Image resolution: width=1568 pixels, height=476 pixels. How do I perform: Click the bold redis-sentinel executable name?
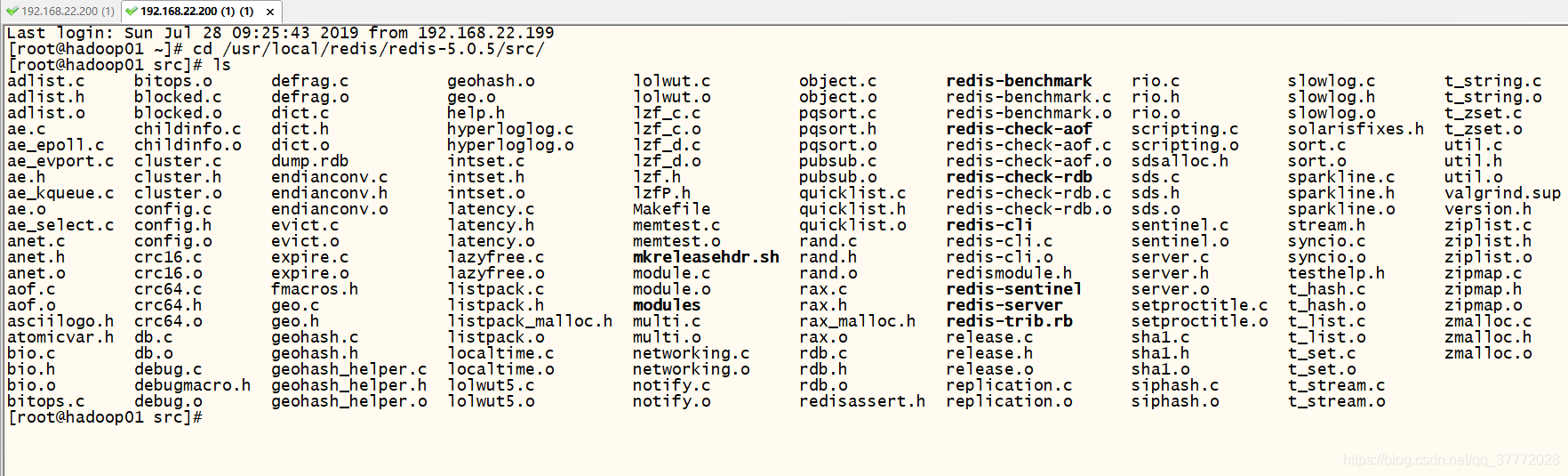[x=1014, y=289]
